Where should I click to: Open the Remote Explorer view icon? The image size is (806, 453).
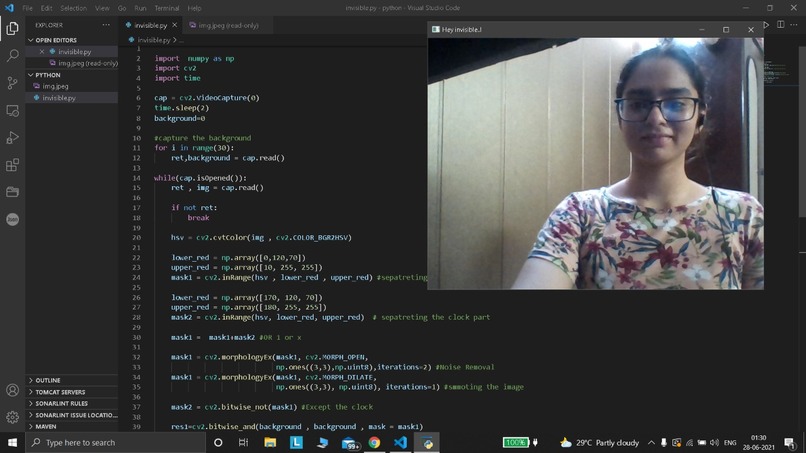point(12,111)
